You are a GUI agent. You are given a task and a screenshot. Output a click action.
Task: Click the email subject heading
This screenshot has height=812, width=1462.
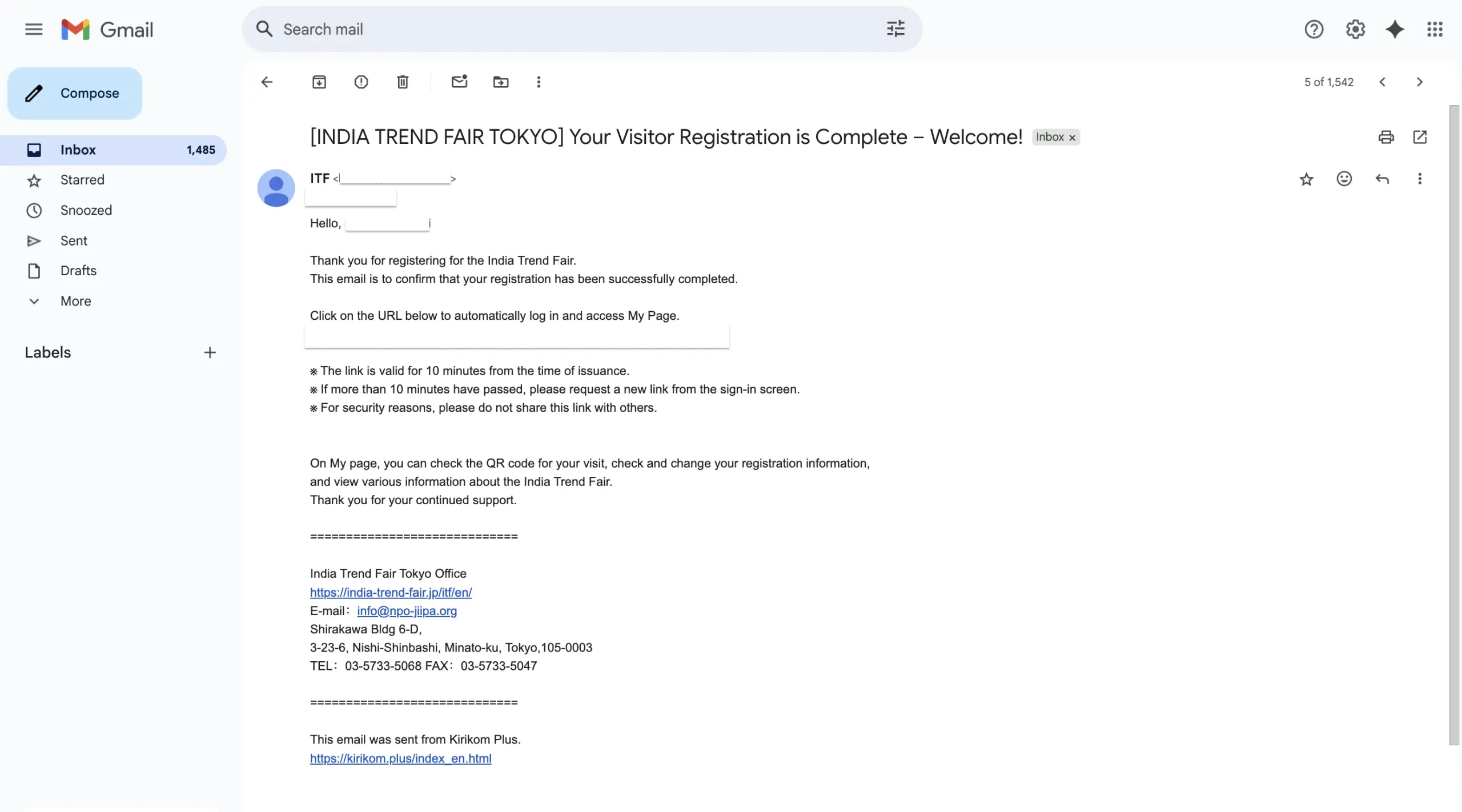pos(666,137)
